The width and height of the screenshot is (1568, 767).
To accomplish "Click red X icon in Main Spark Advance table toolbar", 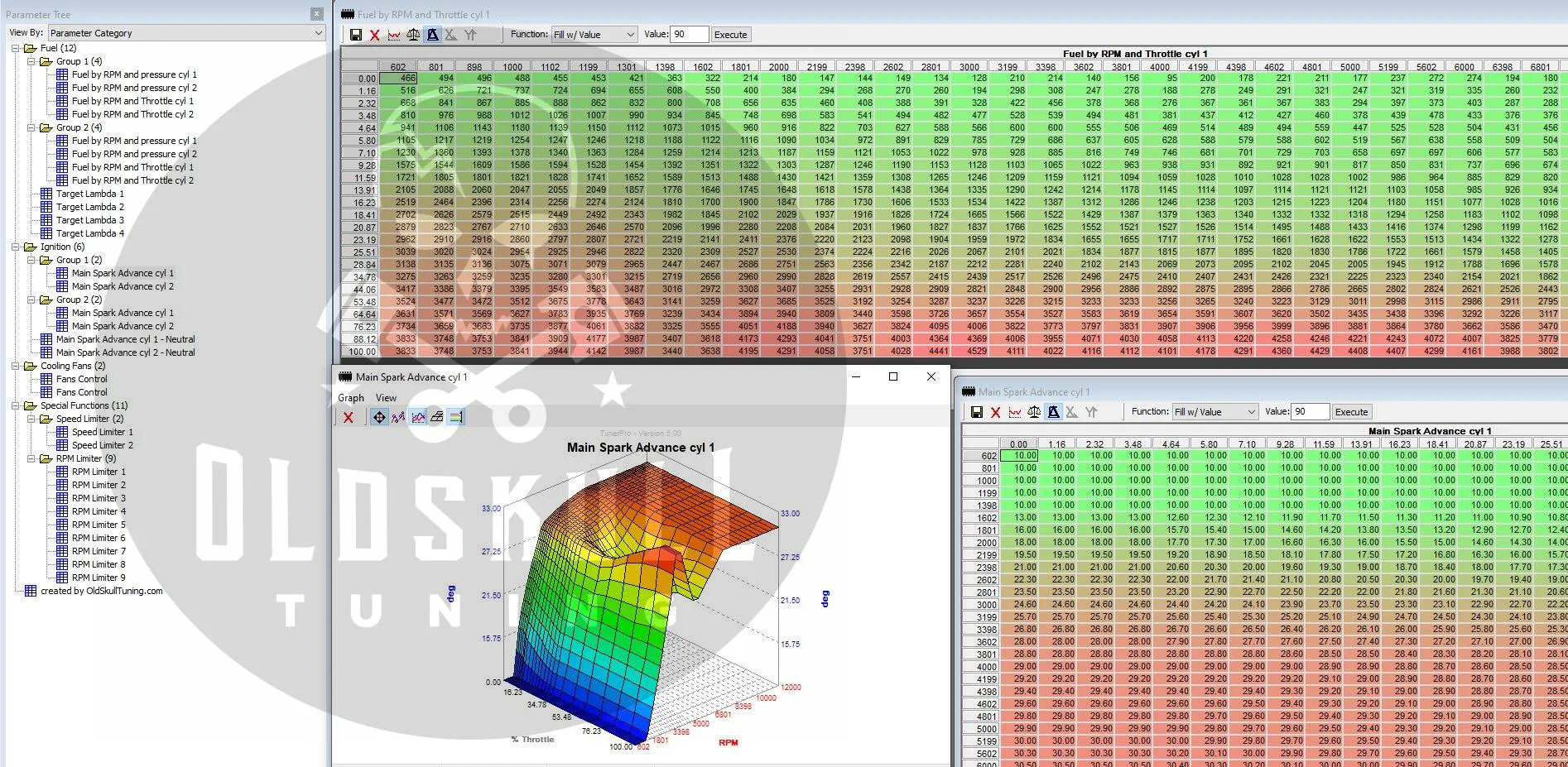I will (995, 412).
